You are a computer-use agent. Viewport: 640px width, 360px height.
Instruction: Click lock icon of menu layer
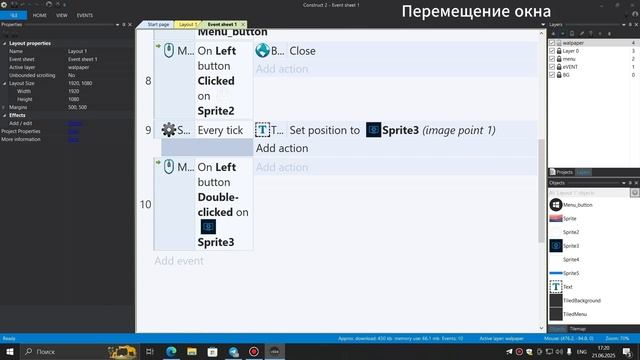pyautogui.click(x=559, y=59)
